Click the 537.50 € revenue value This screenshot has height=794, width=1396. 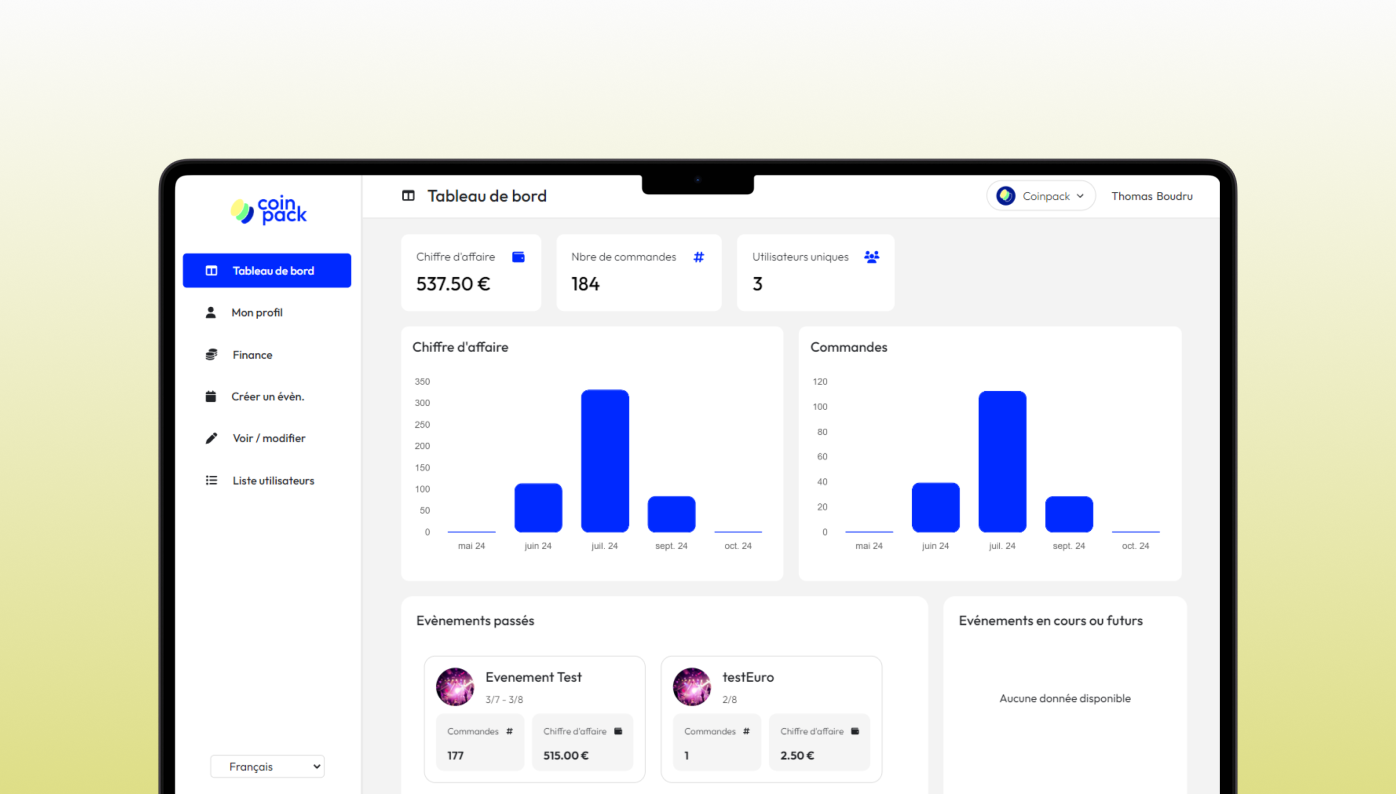click(453, 284)
